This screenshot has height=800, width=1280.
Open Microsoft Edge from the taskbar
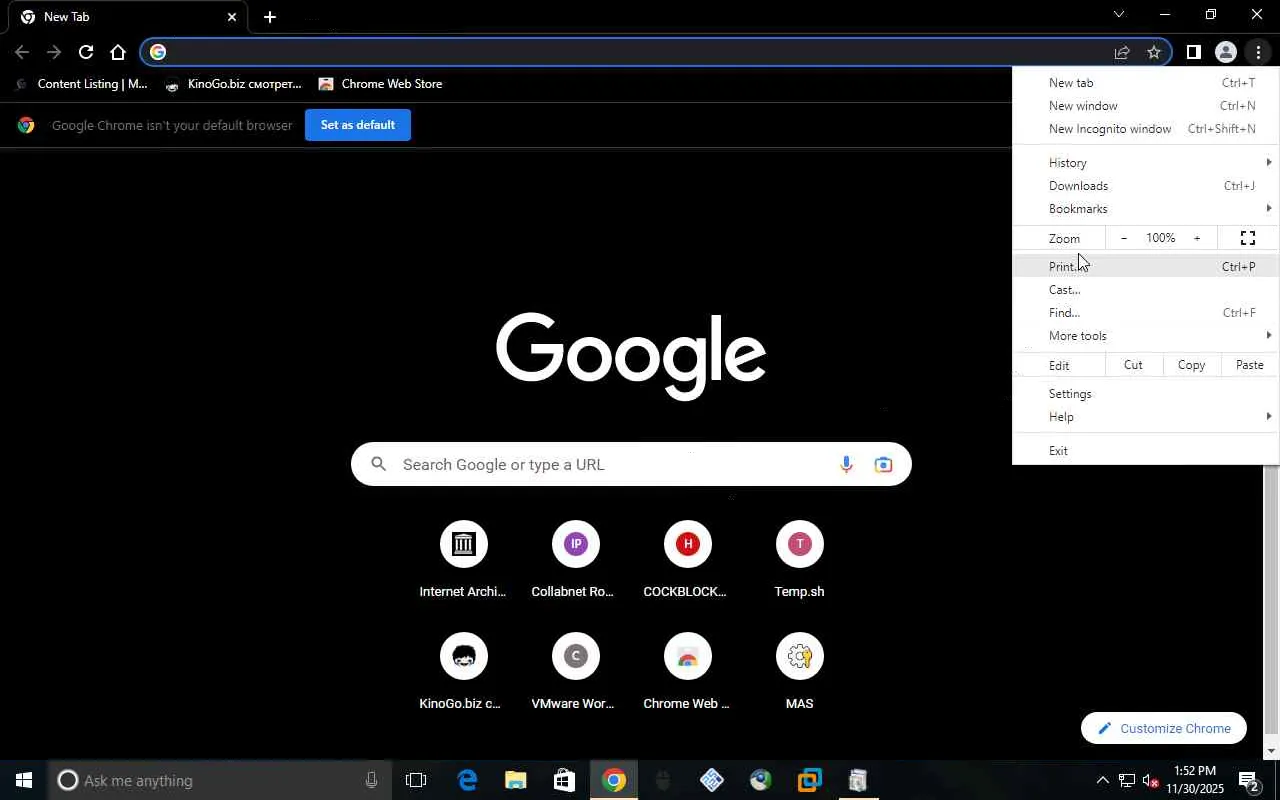467,780
